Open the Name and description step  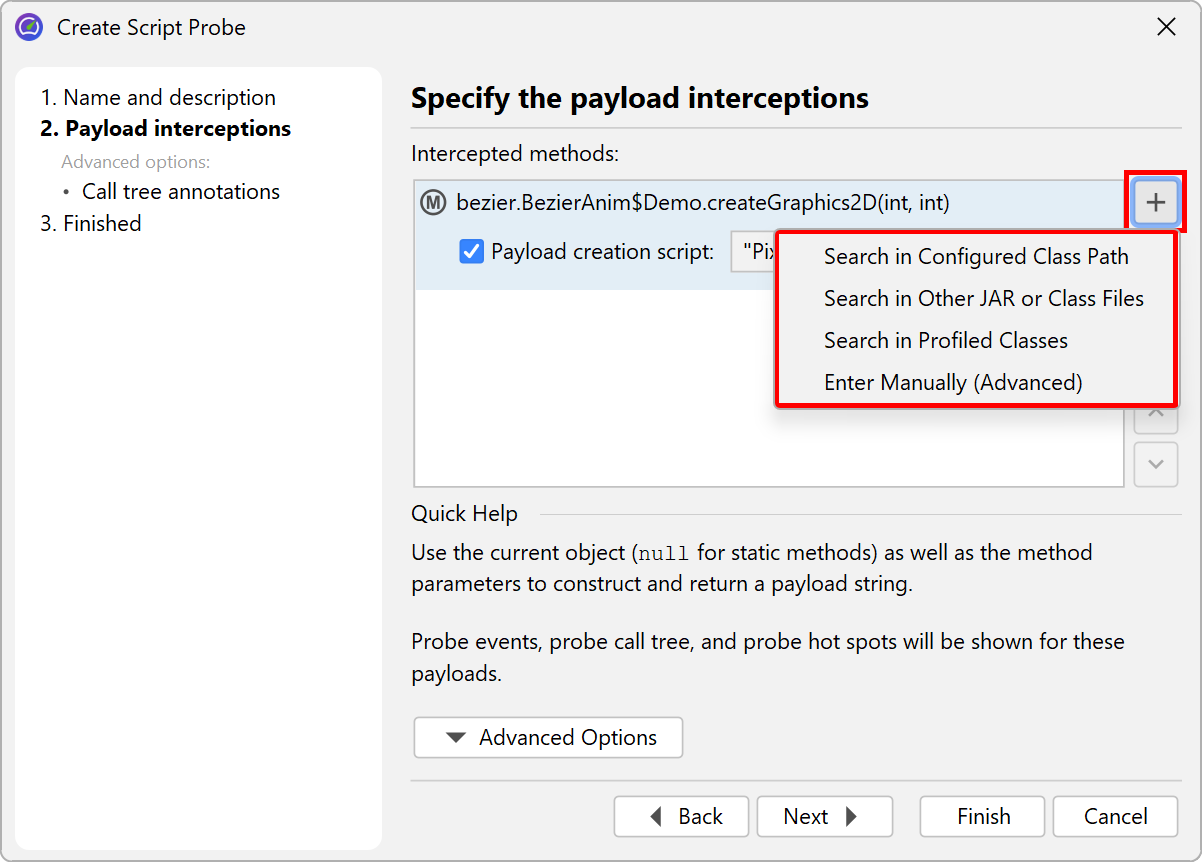[158, 98]
